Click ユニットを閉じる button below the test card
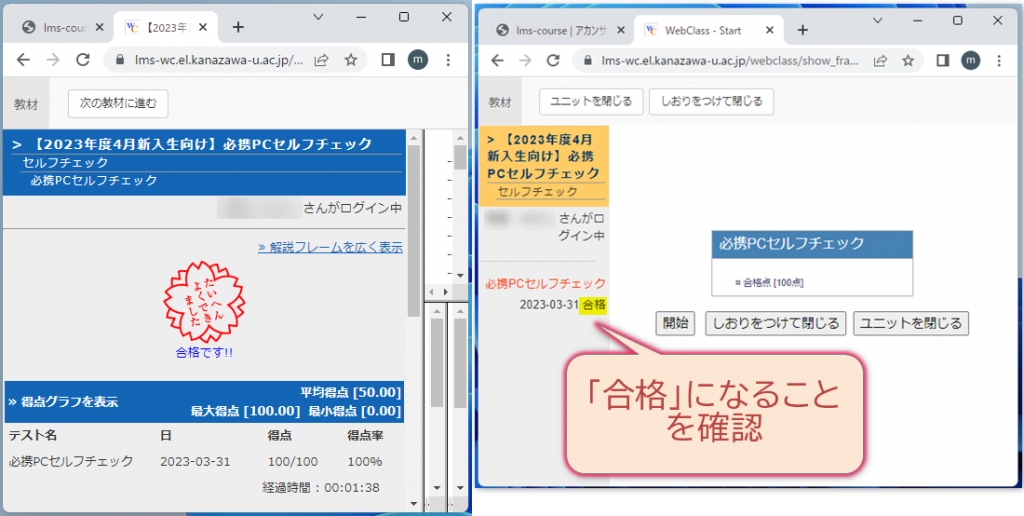The width and height of the screenshot is (1024, 516). (x=911, y=323)
